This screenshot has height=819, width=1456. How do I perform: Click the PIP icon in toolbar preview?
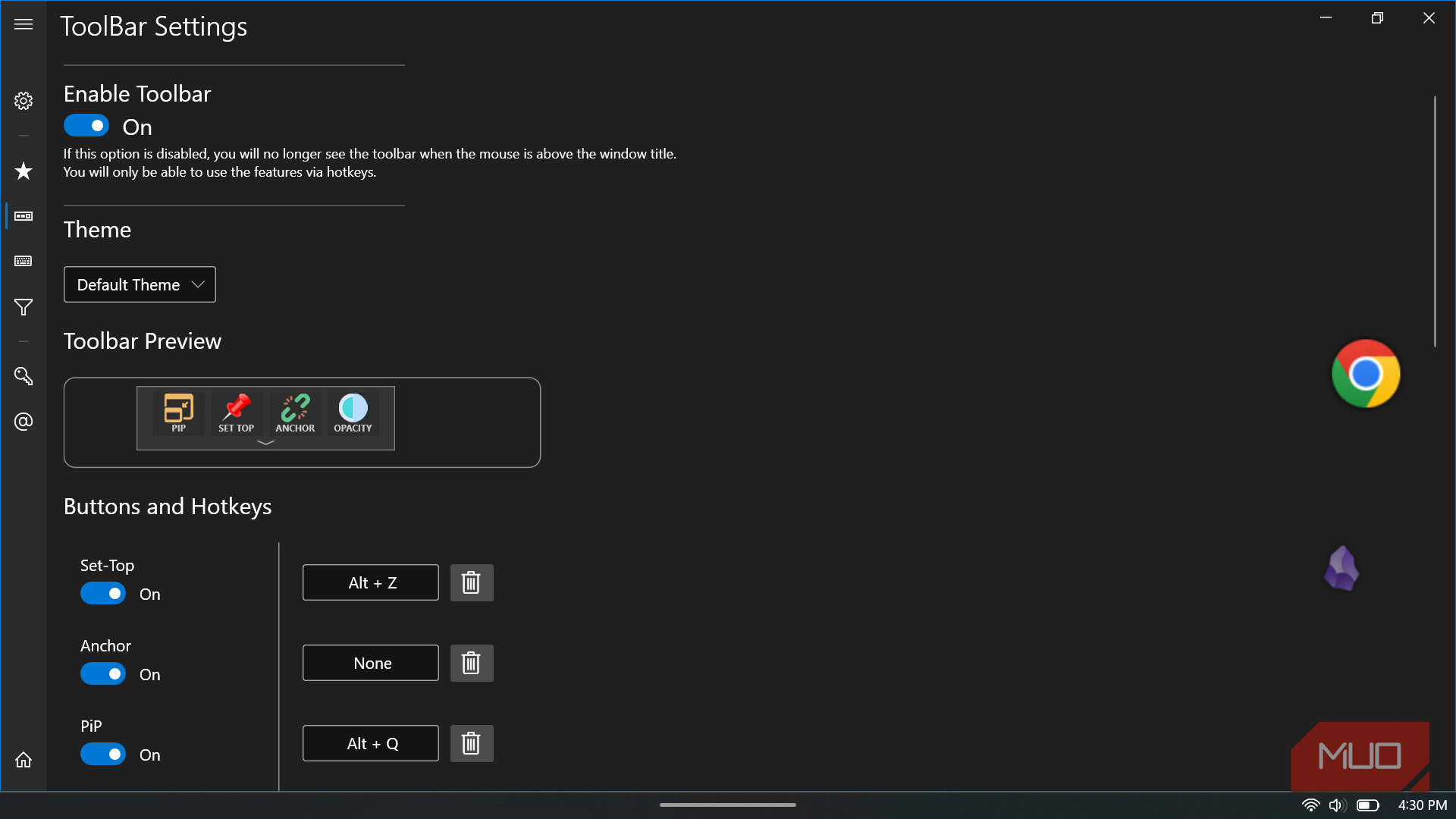[x=178, y=413]
